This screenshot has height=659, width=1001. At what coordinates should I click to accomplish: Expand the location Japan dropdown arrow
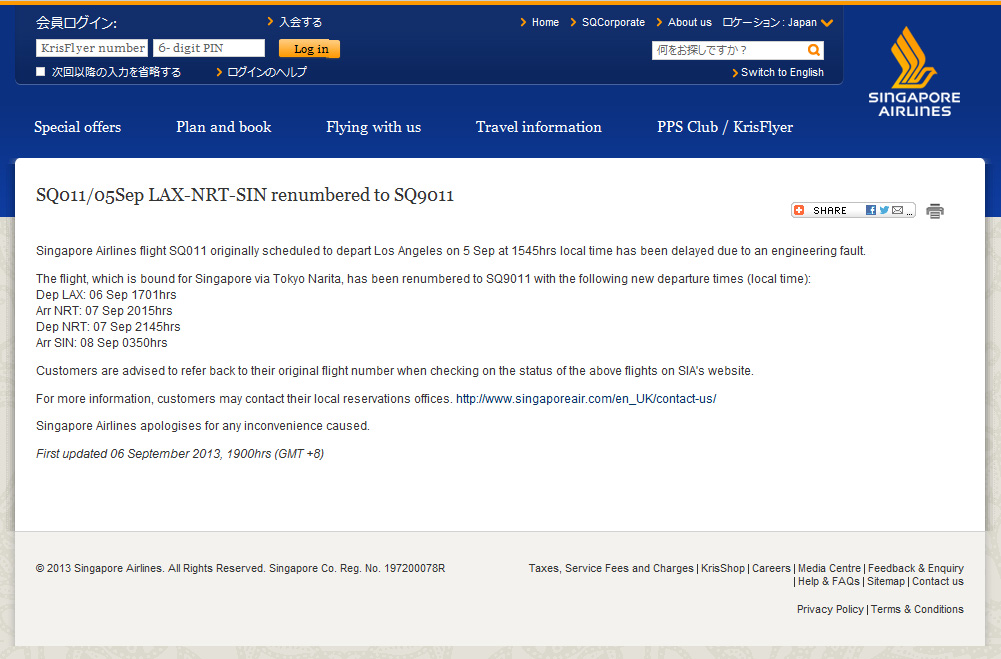(x=827, y=23)
